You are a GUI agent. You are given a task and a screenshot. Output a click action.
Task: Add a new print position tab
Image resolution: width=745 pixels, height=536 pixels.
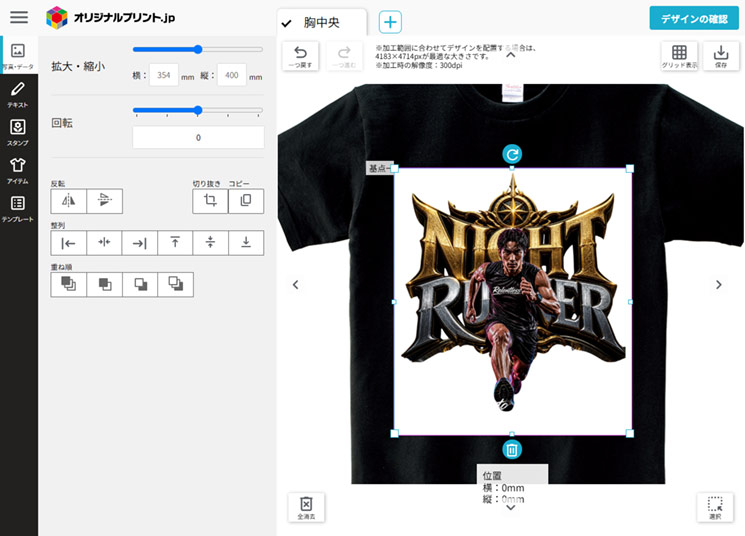(390, 22)
